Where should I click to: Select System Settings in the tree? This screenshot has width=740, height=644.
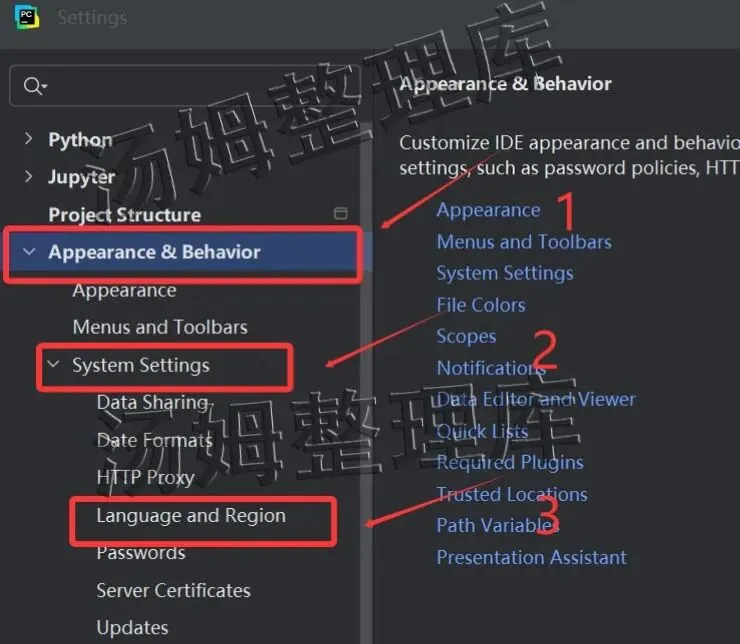[x=141, y=365]
